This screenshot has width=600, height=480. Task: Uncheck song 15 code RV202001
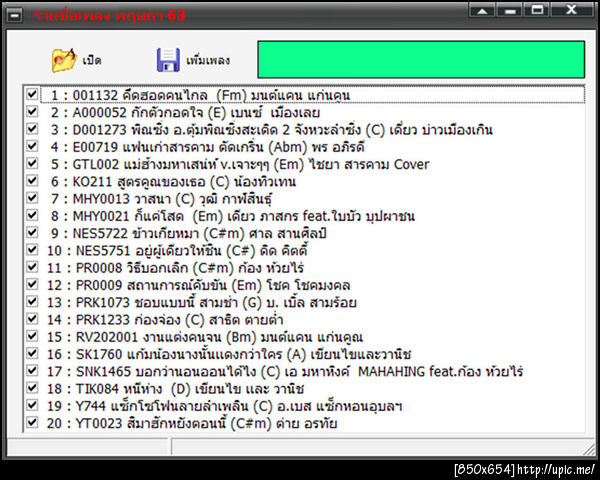pos(32,336)
